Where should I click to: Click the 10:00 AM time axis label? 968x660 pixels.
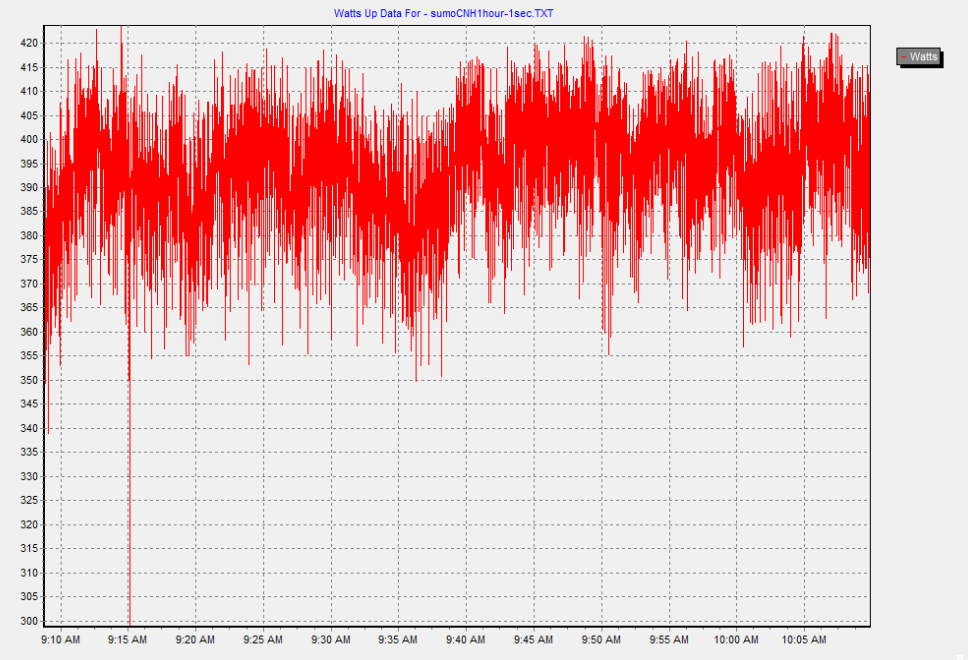tap(736, 640)
